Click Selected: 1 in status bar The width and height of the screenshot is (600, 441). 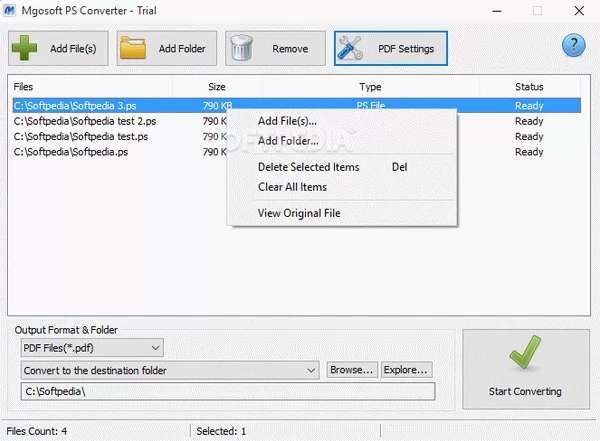[221, 431]
